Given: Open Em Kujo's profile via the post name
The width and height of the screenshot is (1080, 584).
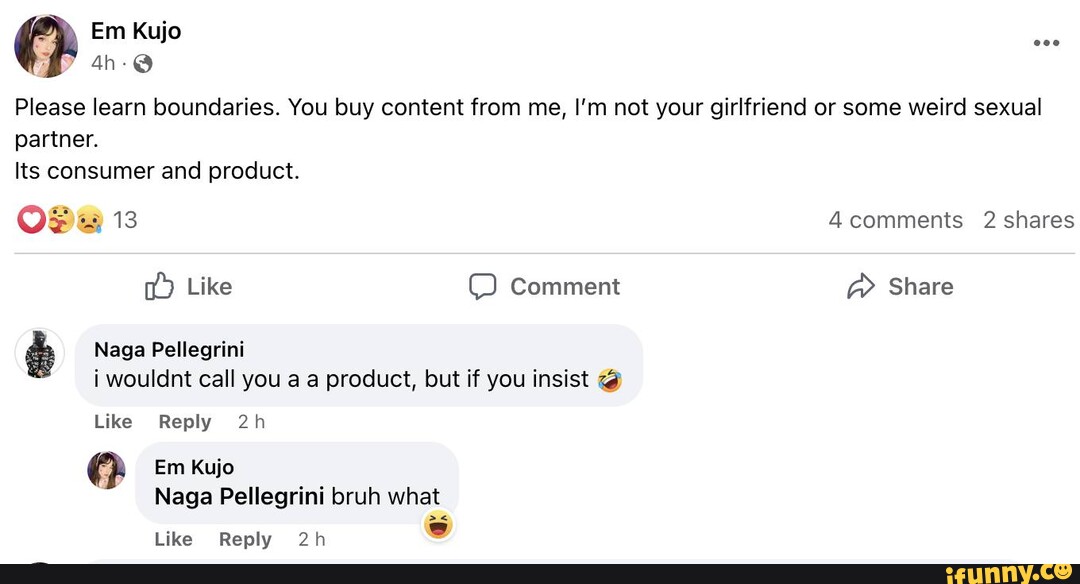Looking at the screenshot, I should pos(136,30).
